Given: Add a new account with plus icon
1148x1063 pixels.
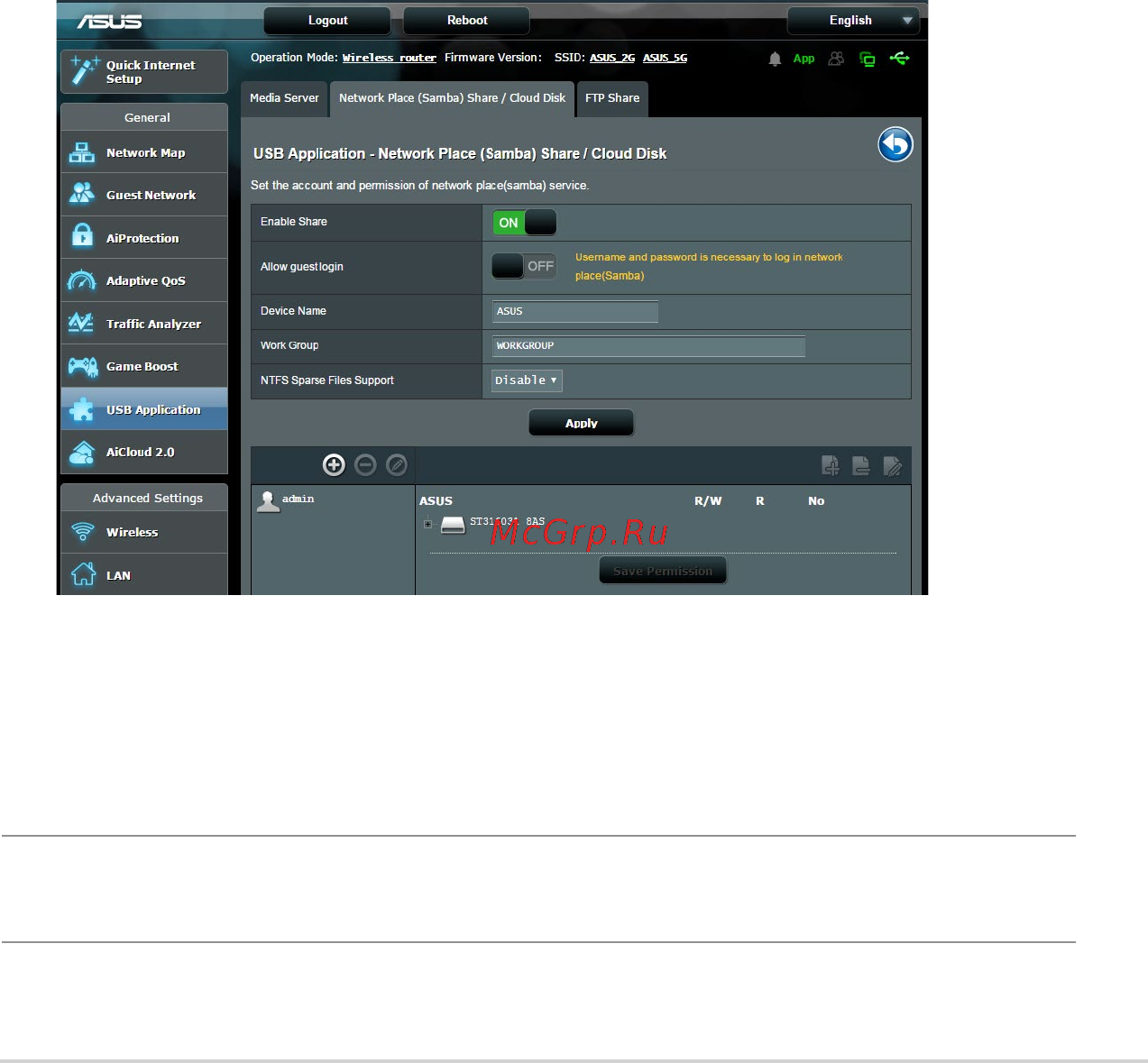Looking at the screenshot, I should pos(334,464).
